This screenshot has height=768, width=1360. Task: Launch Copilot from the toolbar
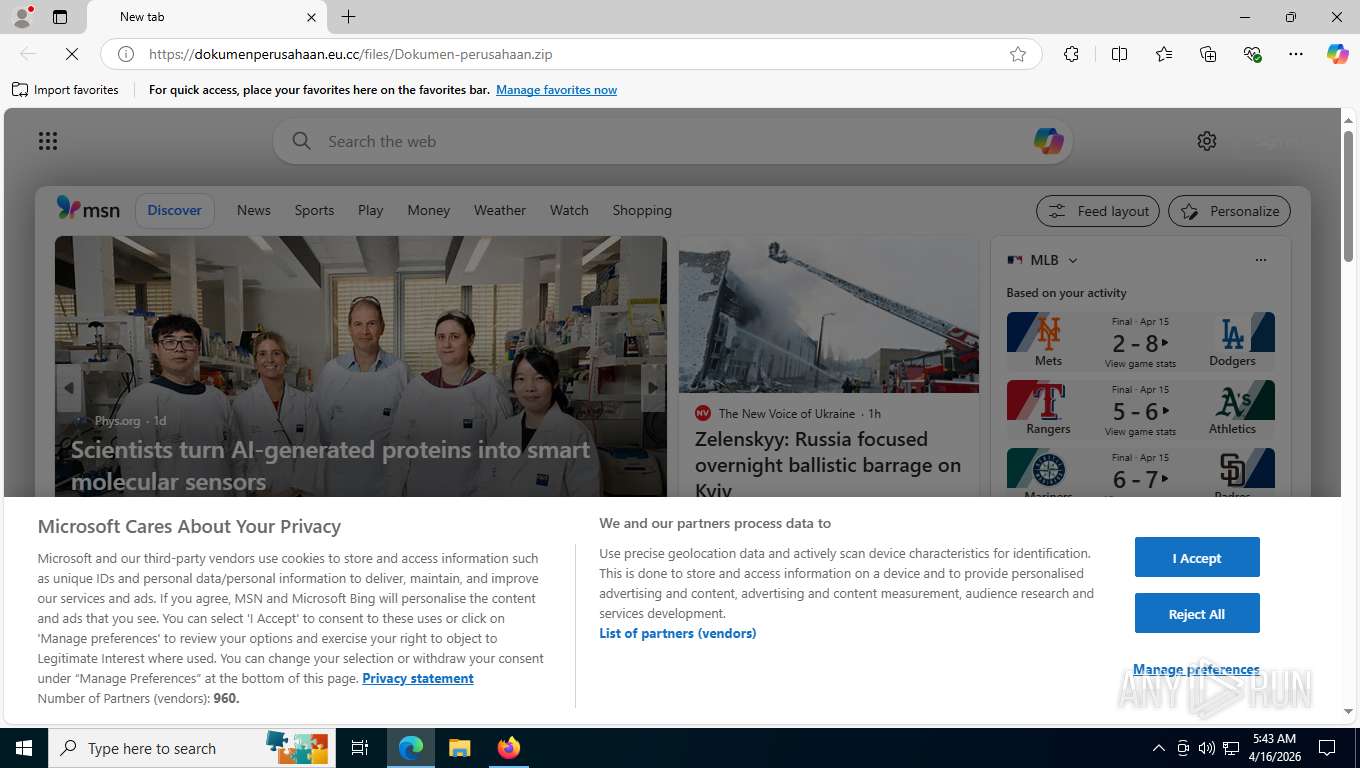(1338, 54)
